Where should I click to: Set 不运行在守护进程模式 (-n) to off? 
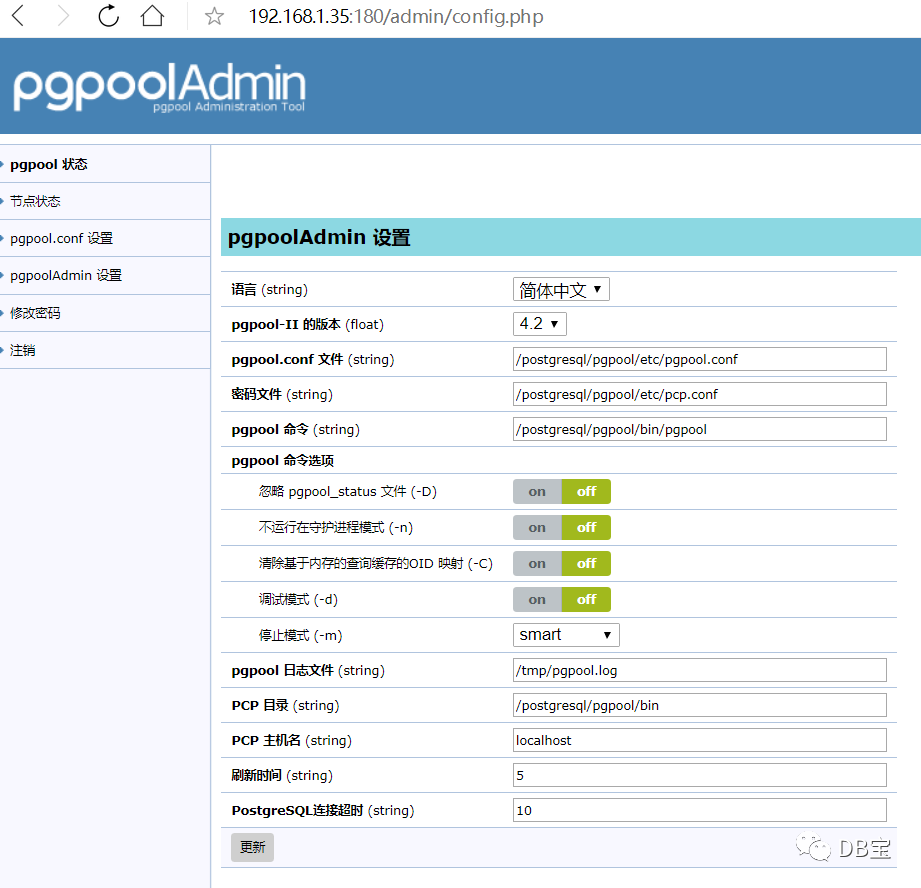(x=586, y=527)
